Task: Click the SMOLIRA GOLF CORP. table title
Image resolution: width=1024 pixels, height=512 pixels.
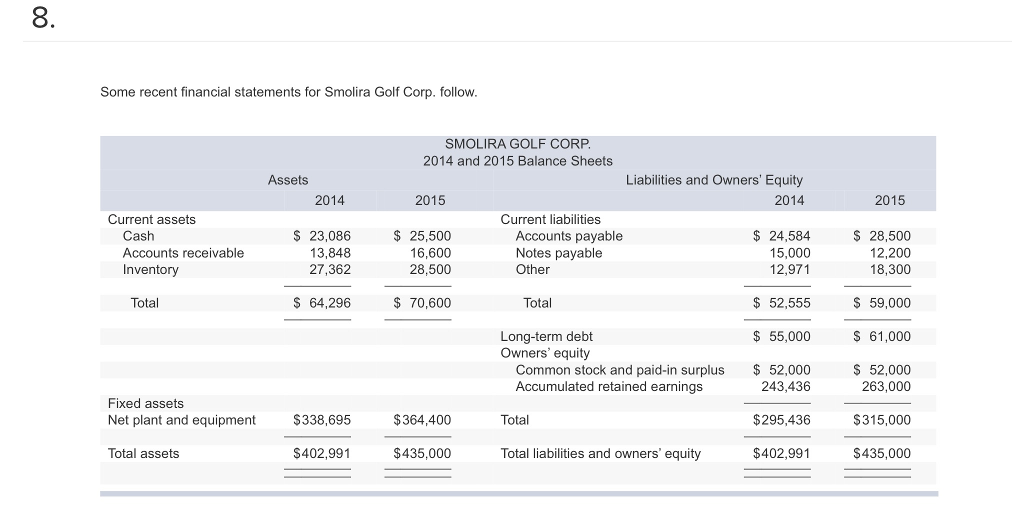Action: pos(518,144)
